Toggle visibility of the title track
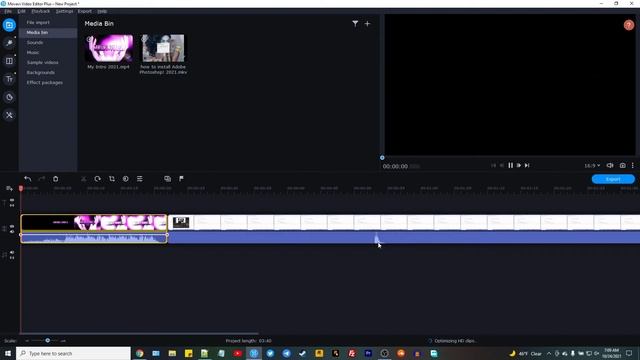 [x=12, y=200]
